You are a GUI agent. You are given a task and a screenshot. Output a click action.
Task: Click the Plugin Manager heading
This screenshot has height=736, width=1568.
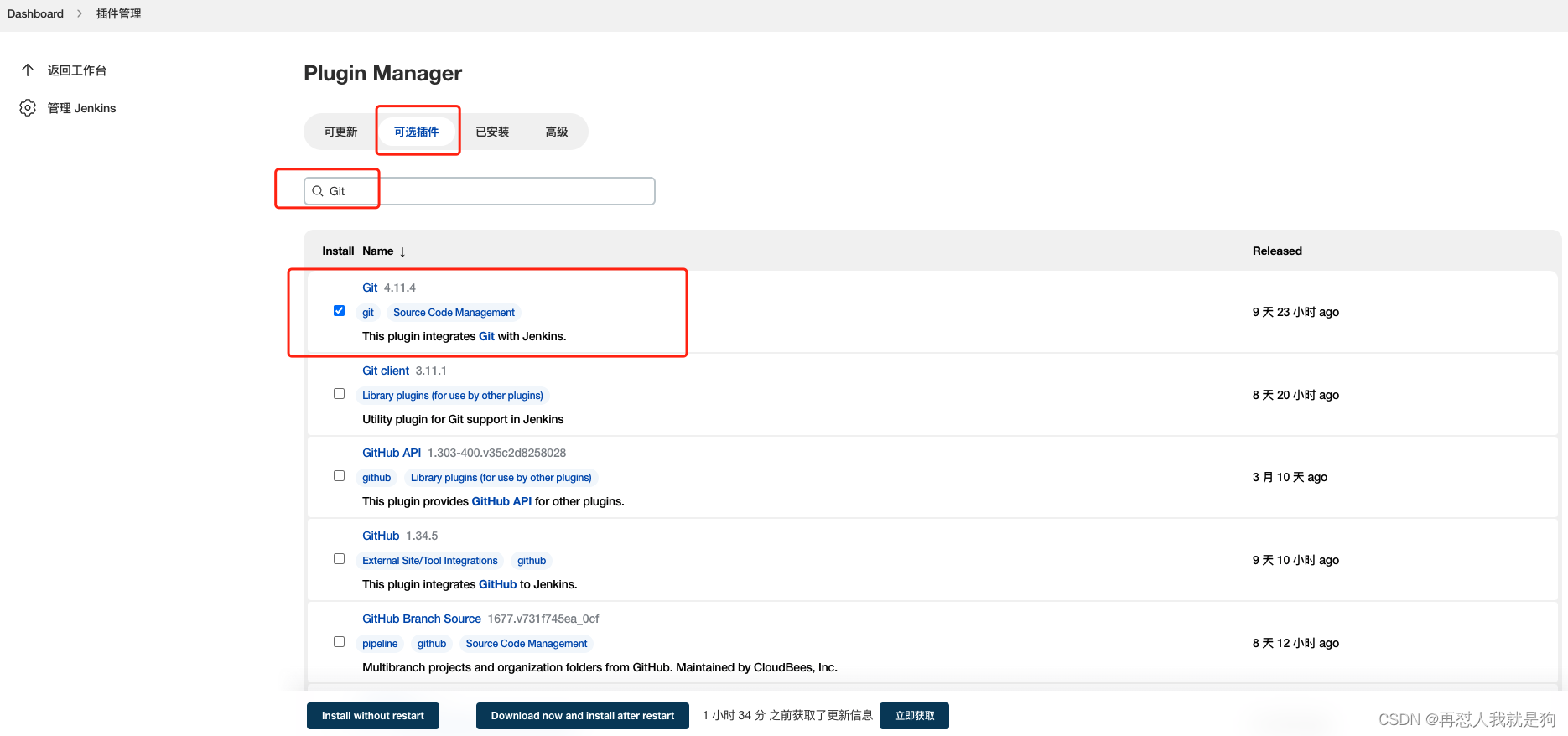pyautogui.click(x=382, y=73)
